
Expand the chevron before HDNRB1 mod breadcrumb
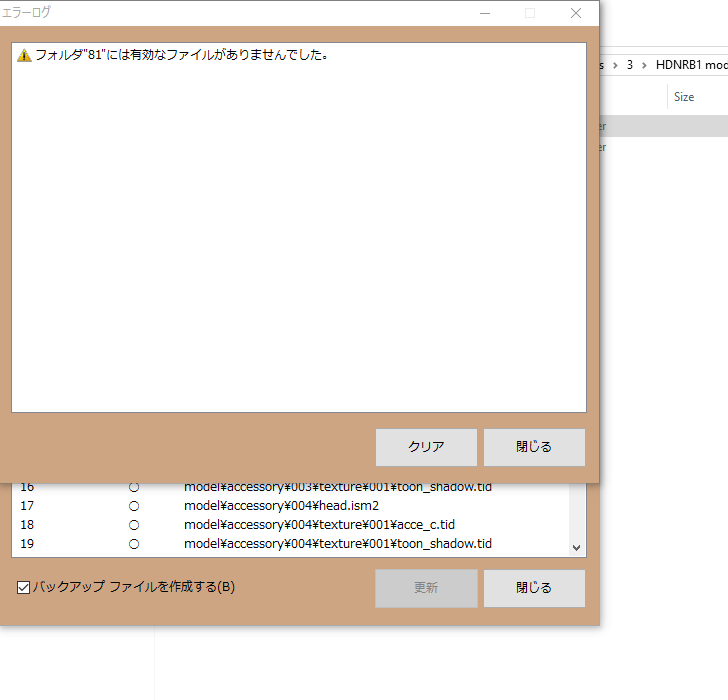(643, 64)
